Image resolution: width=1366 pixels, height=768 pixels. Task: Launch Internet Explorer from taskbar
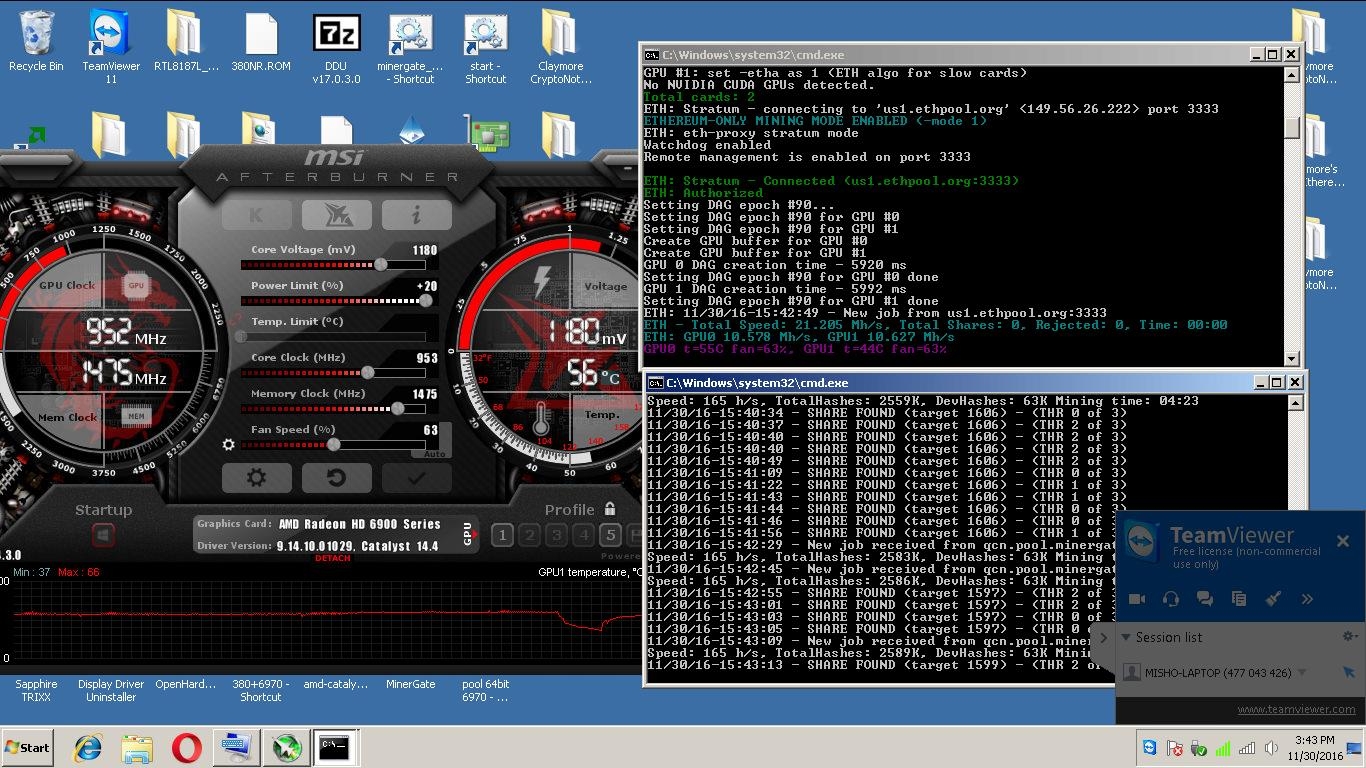pos(89,747)
